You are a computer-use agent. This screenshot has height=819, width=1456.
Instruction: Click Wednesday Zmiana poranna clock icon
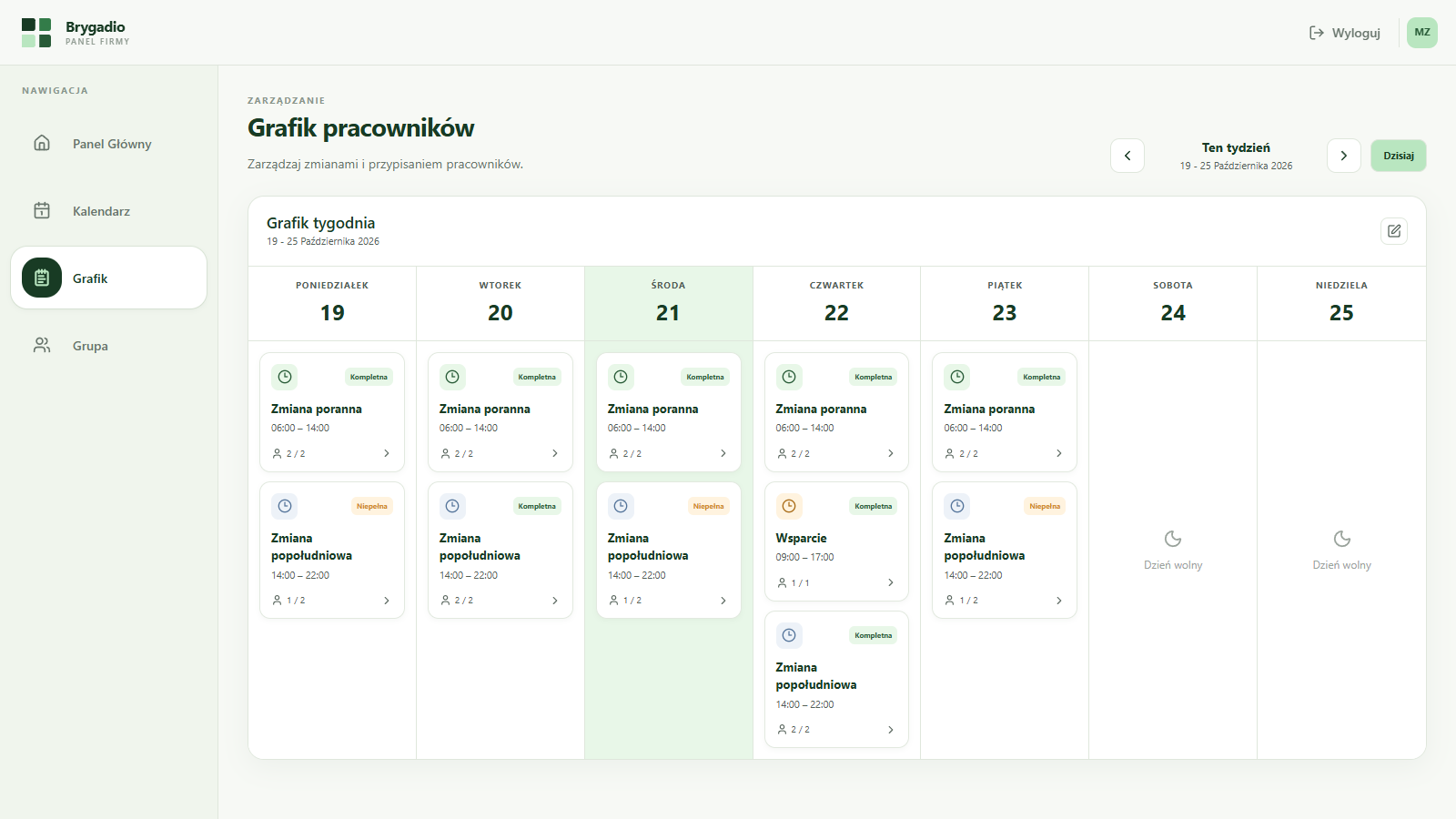(621, 377)
